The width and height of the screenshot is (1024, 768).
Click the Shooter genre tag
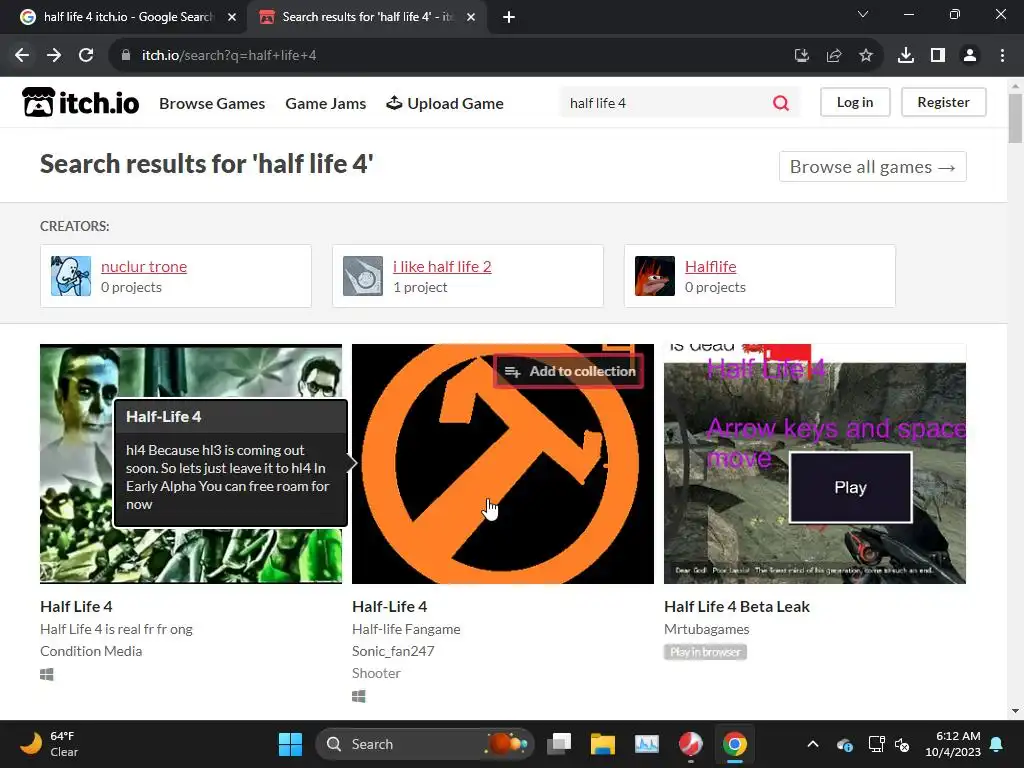(376, 673)
